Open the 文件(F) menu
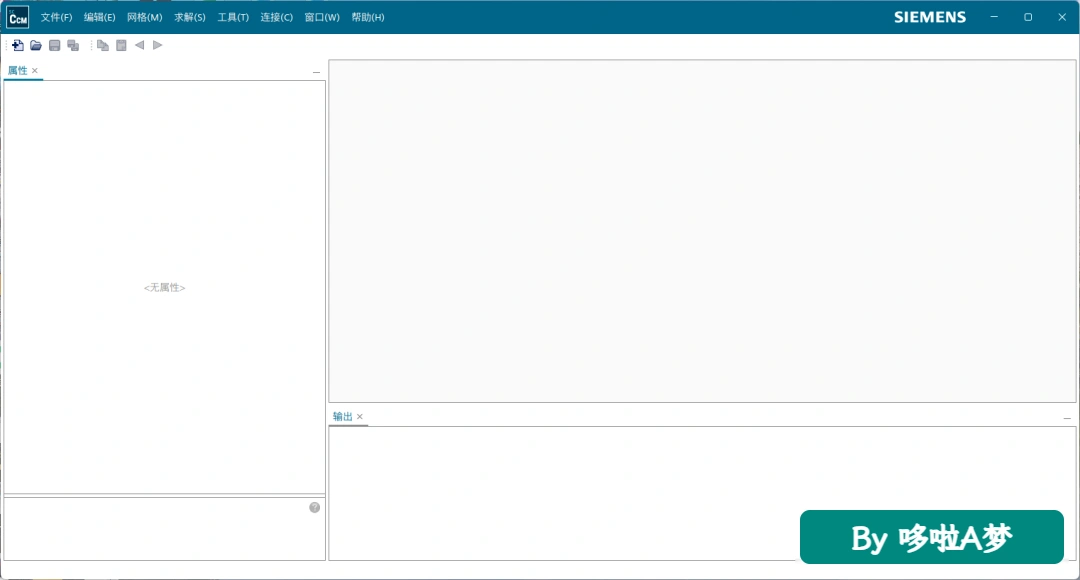 click(x=56, y=17)
